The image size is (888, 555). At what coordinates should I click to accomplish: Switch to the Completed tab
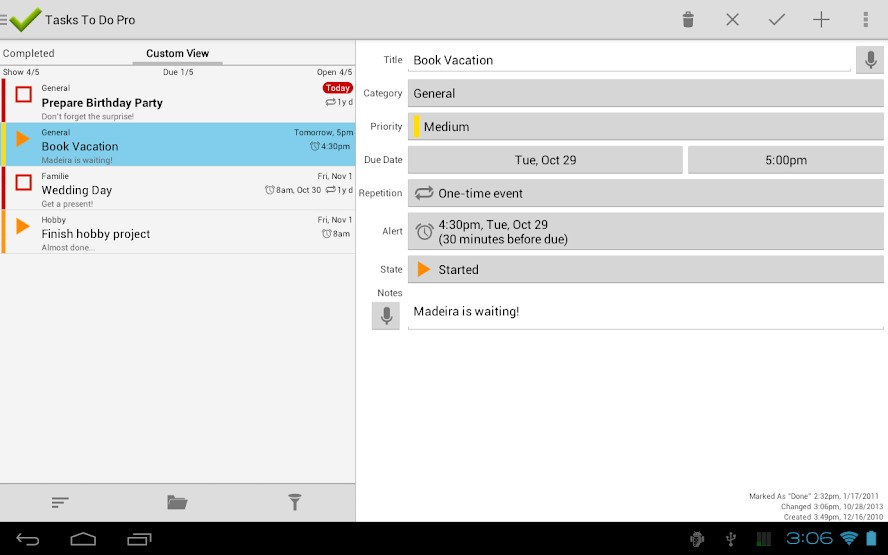[28, 53]
